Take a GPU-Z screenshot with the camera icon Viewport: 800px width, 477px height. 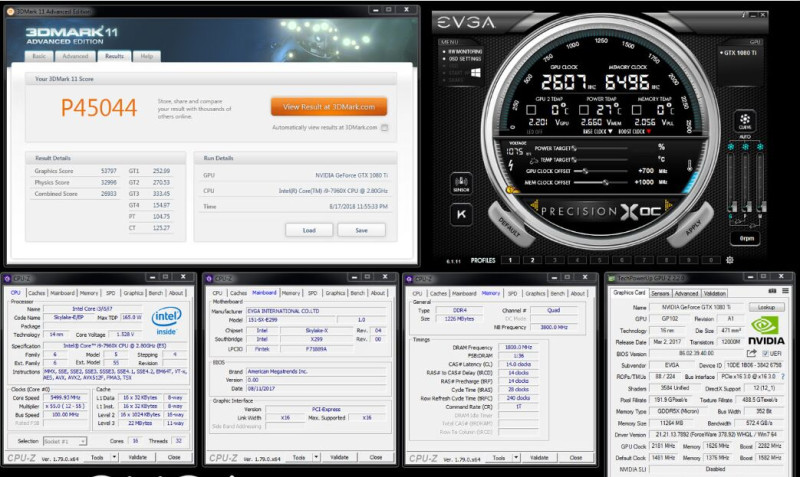pyautogui.click(x=772, y=291)
